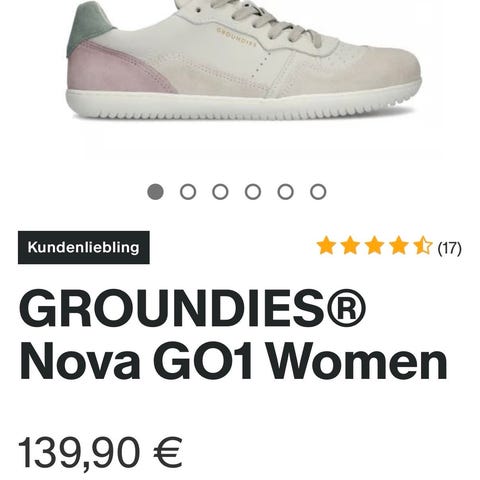
Task: Open the 17 reviews count link
Action: coord(450,248)
